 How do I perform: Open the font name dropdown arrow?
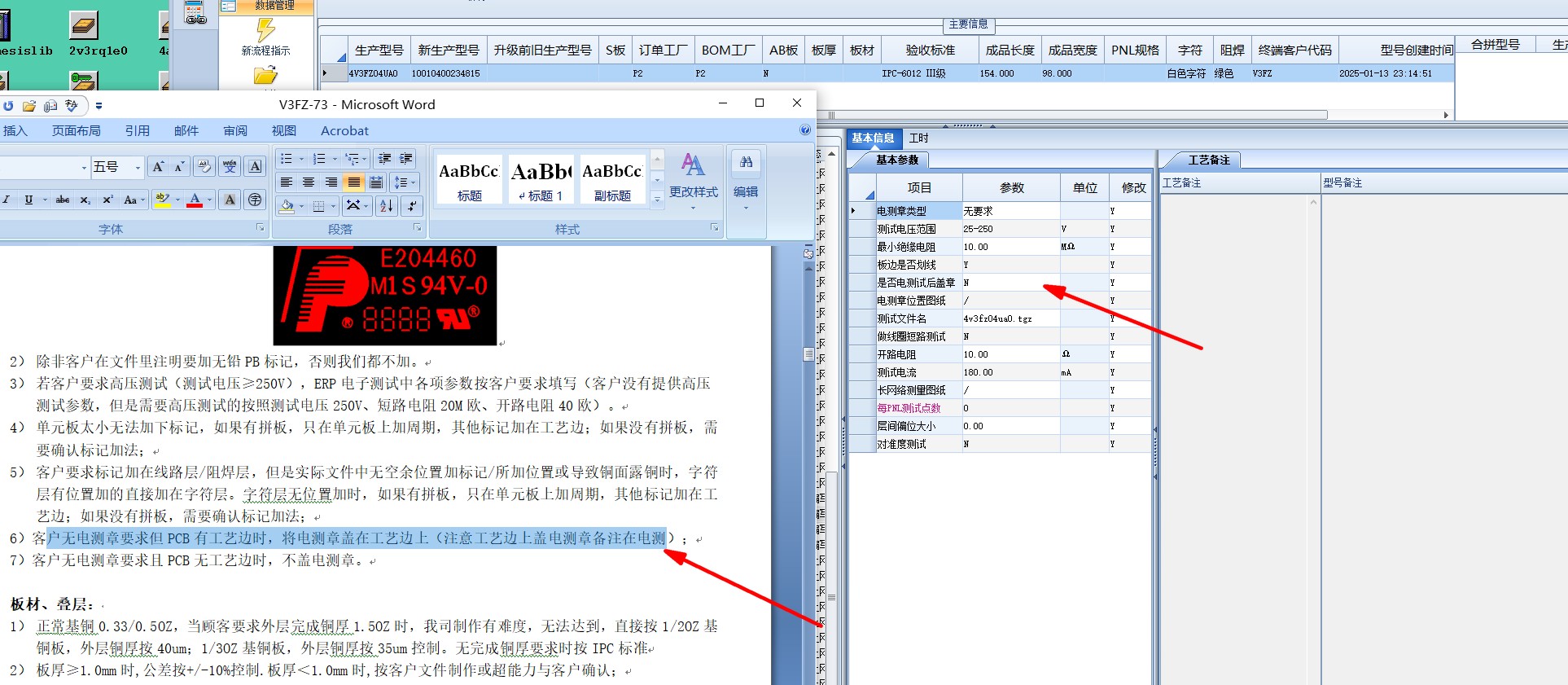[x=84, y=167]
